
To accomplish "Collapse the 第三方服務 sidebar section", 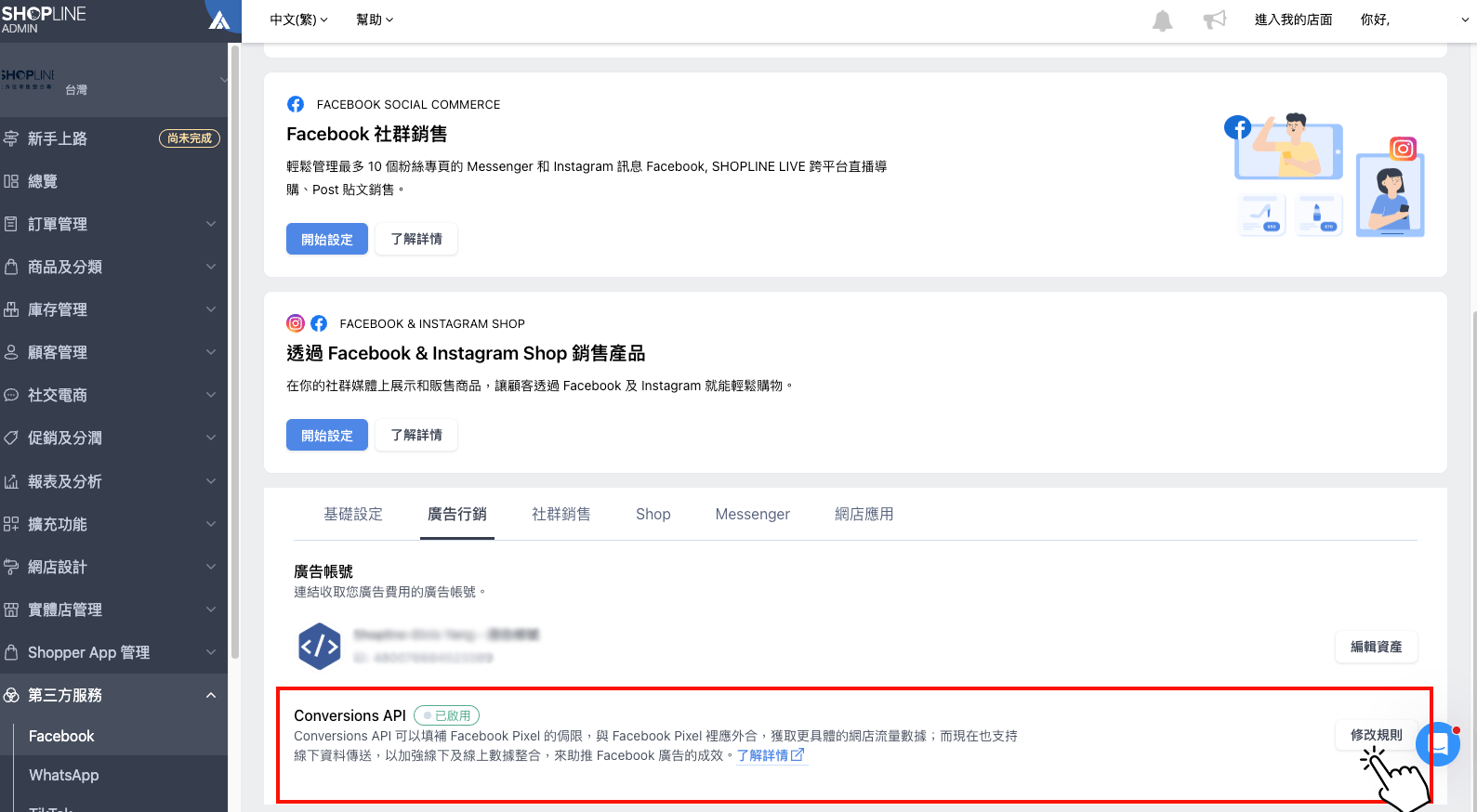I will click(211, 695).
